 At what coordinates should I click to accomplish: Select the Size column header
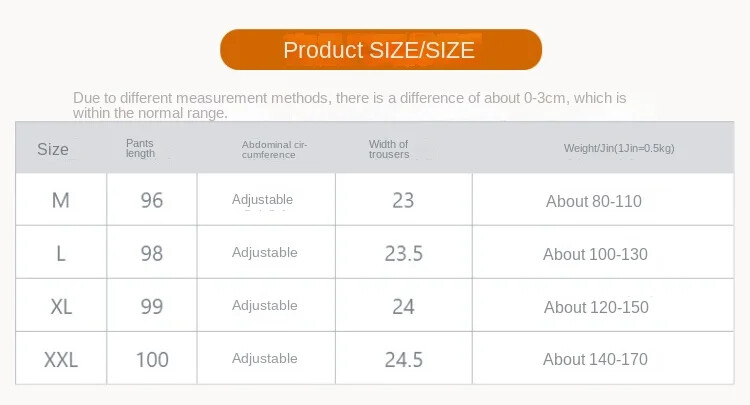tap(53, 149)
